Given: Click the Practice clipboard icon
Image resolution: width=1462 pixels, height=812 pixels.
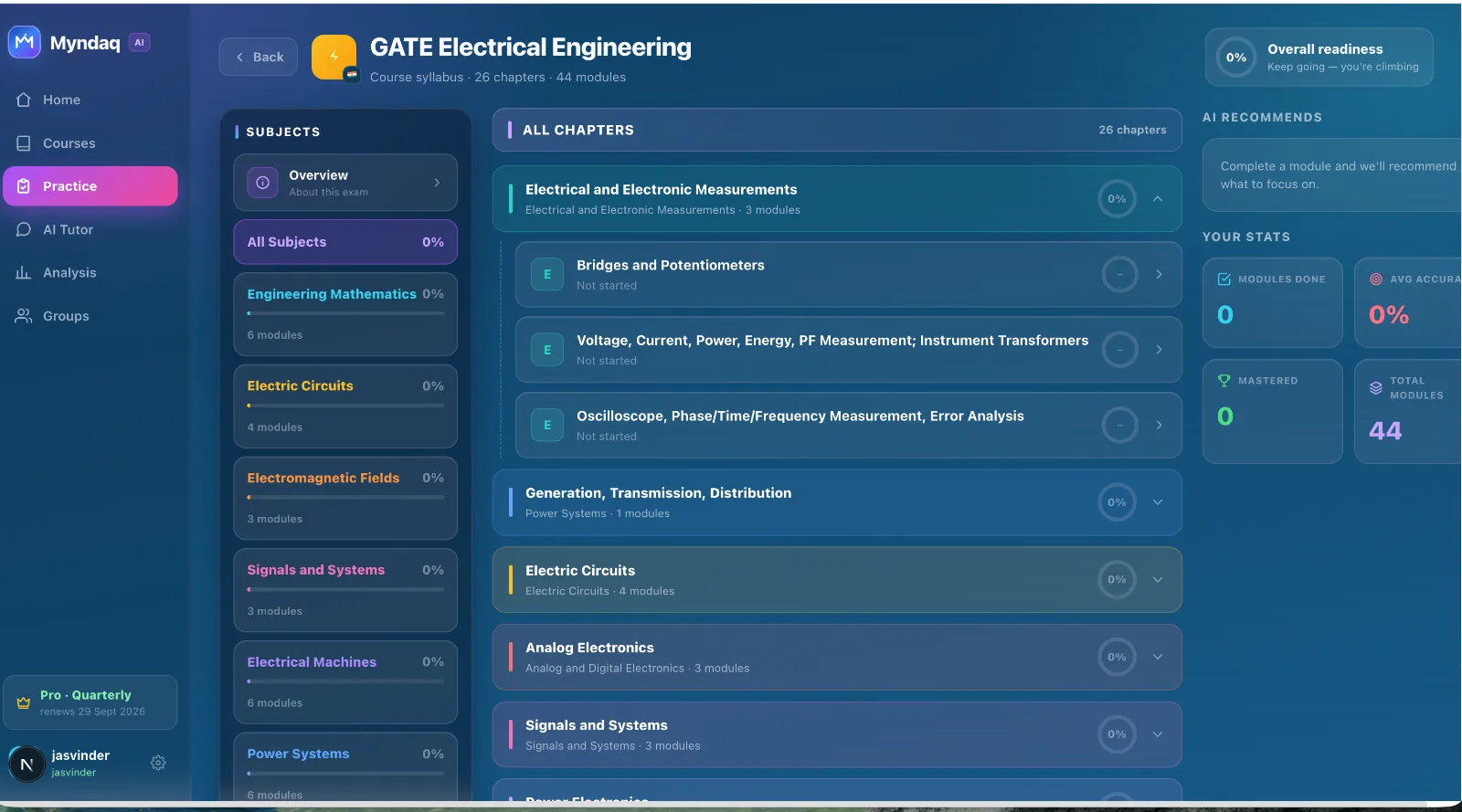Looking at the screenshot, I should coord(24,186).
